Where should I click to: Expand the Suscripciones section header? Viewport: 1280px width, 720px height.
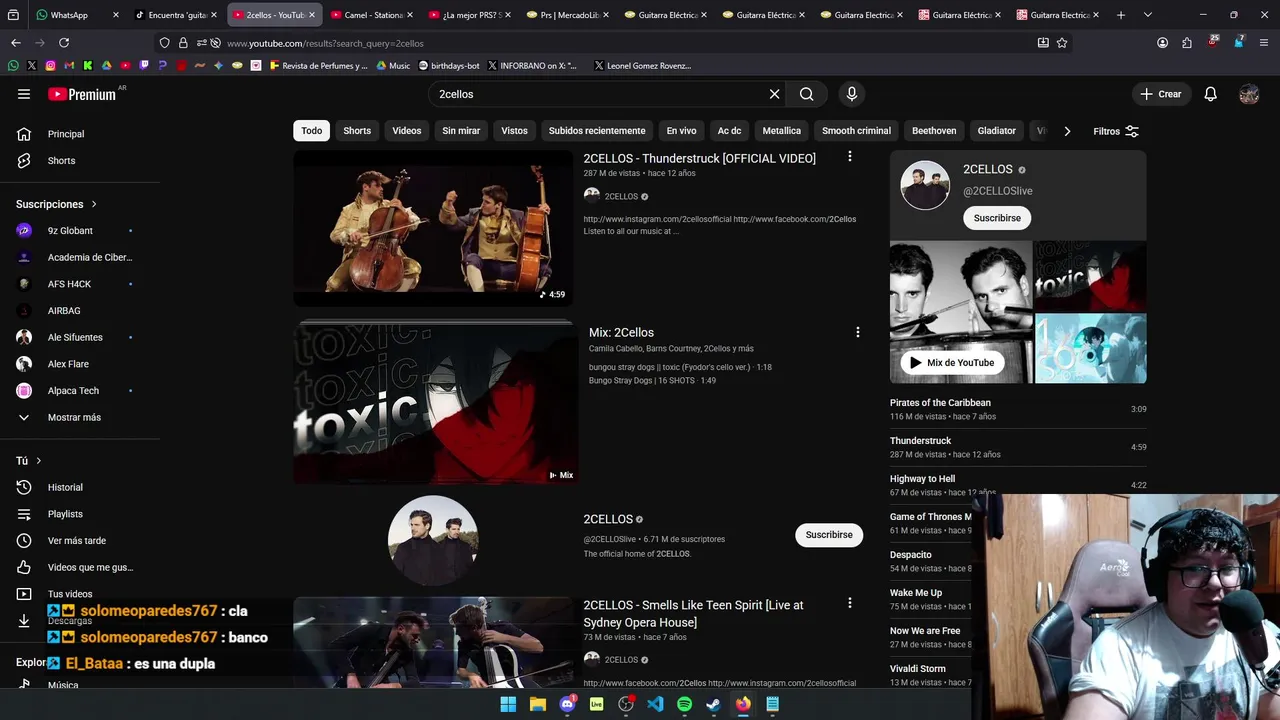[x=57, y=204]
